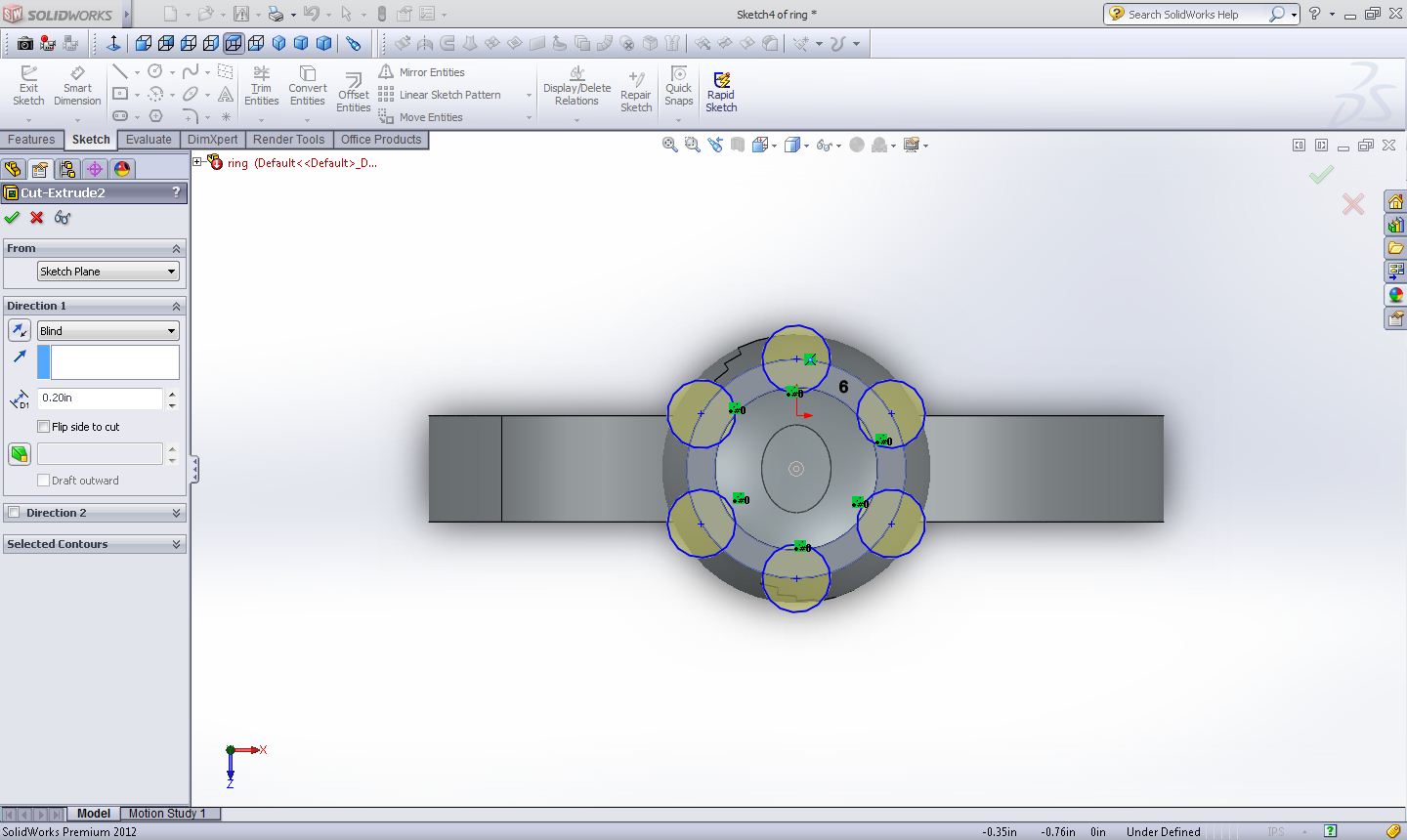Viewport: 1407px width, 840px height.
Task: Click Zoom to Area icon
Action: pyautogui.click(x=692, y=145)
